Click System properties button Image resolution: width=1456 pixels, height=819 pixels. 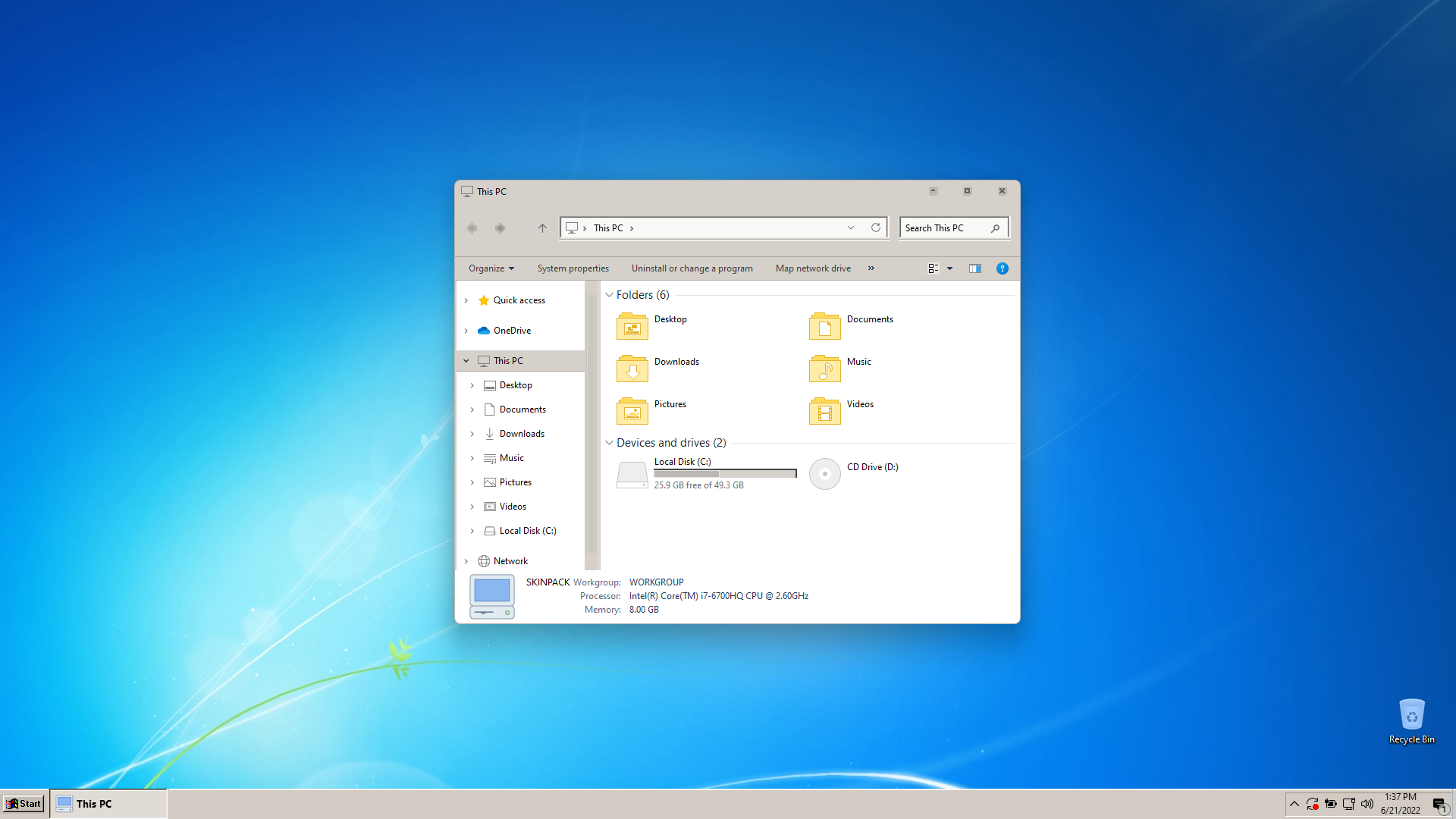[573, 268]
